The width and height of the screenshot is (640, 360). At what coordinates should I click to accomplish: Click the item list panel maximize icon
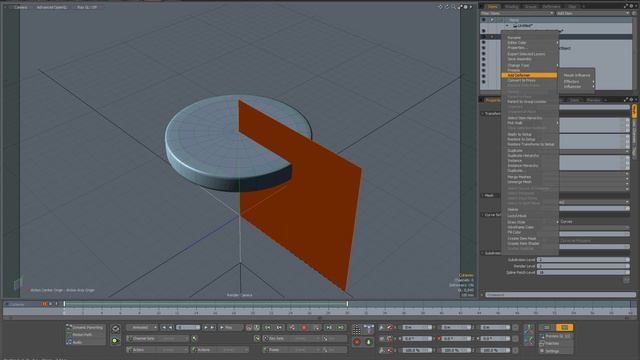pos(626,6)
